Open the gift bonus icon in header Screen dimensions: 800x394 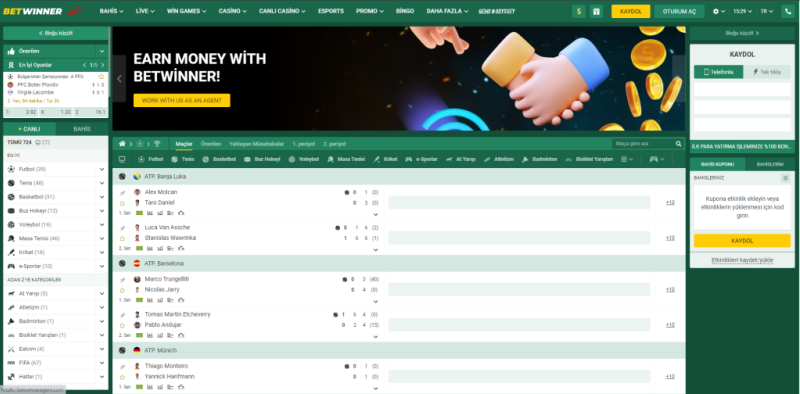coord(596,11)
